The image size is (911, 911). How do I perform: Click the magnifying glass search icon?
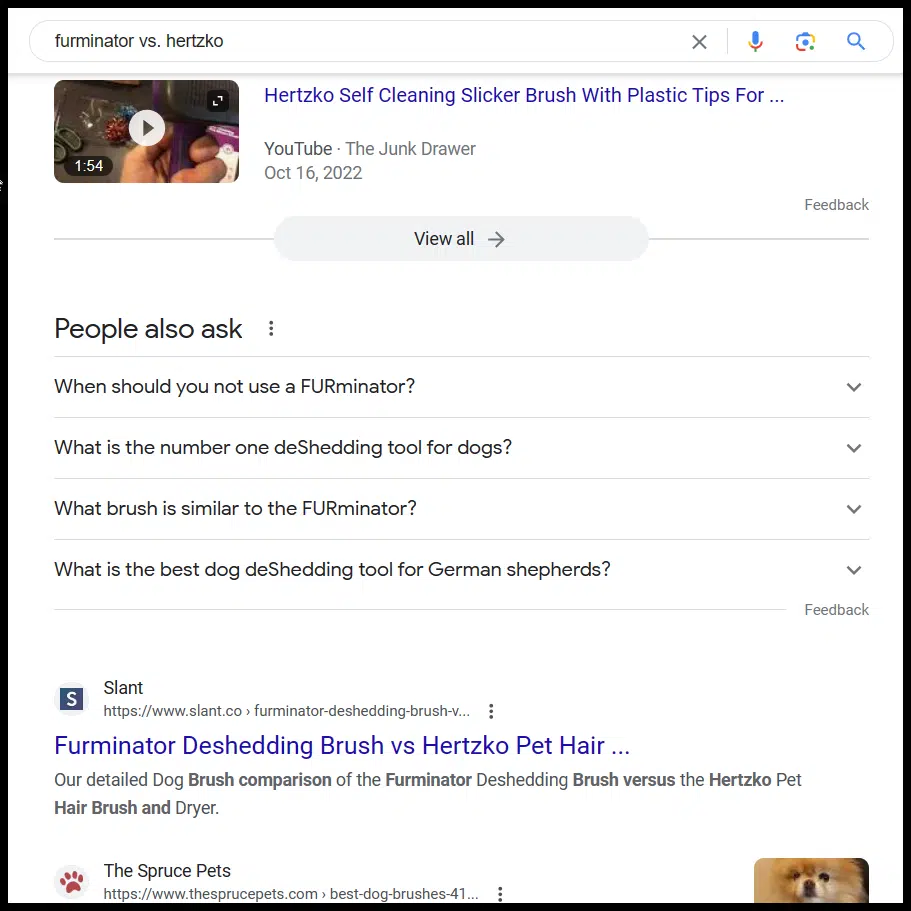[855, 42]
